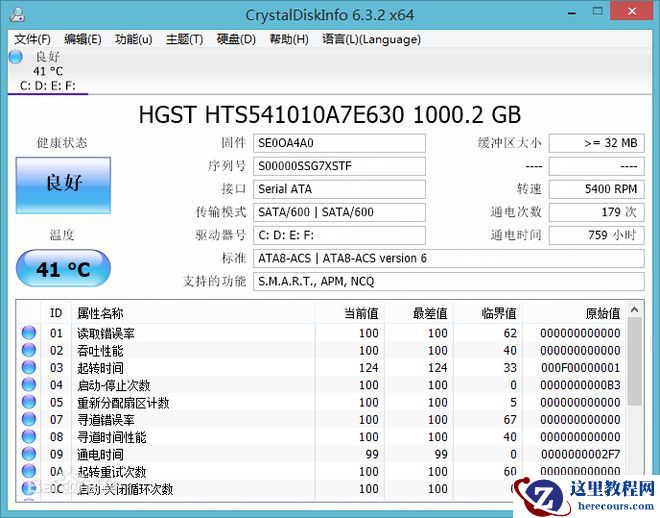660x518 pixels.
Task: Open the 语言(L)(Language) menu
Action: coord(371,40)
